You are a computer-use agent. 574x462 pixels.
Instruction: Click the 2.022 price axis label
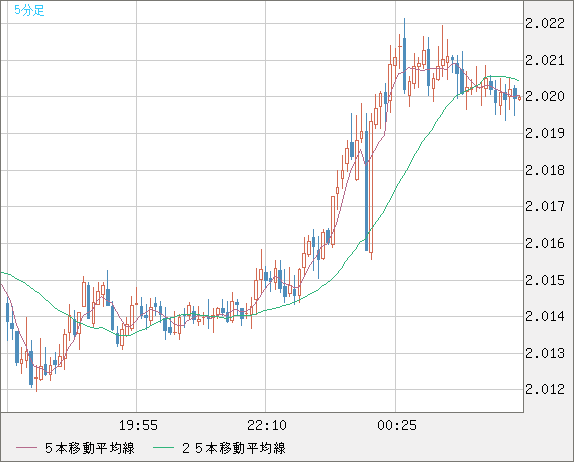click(545, 23)
